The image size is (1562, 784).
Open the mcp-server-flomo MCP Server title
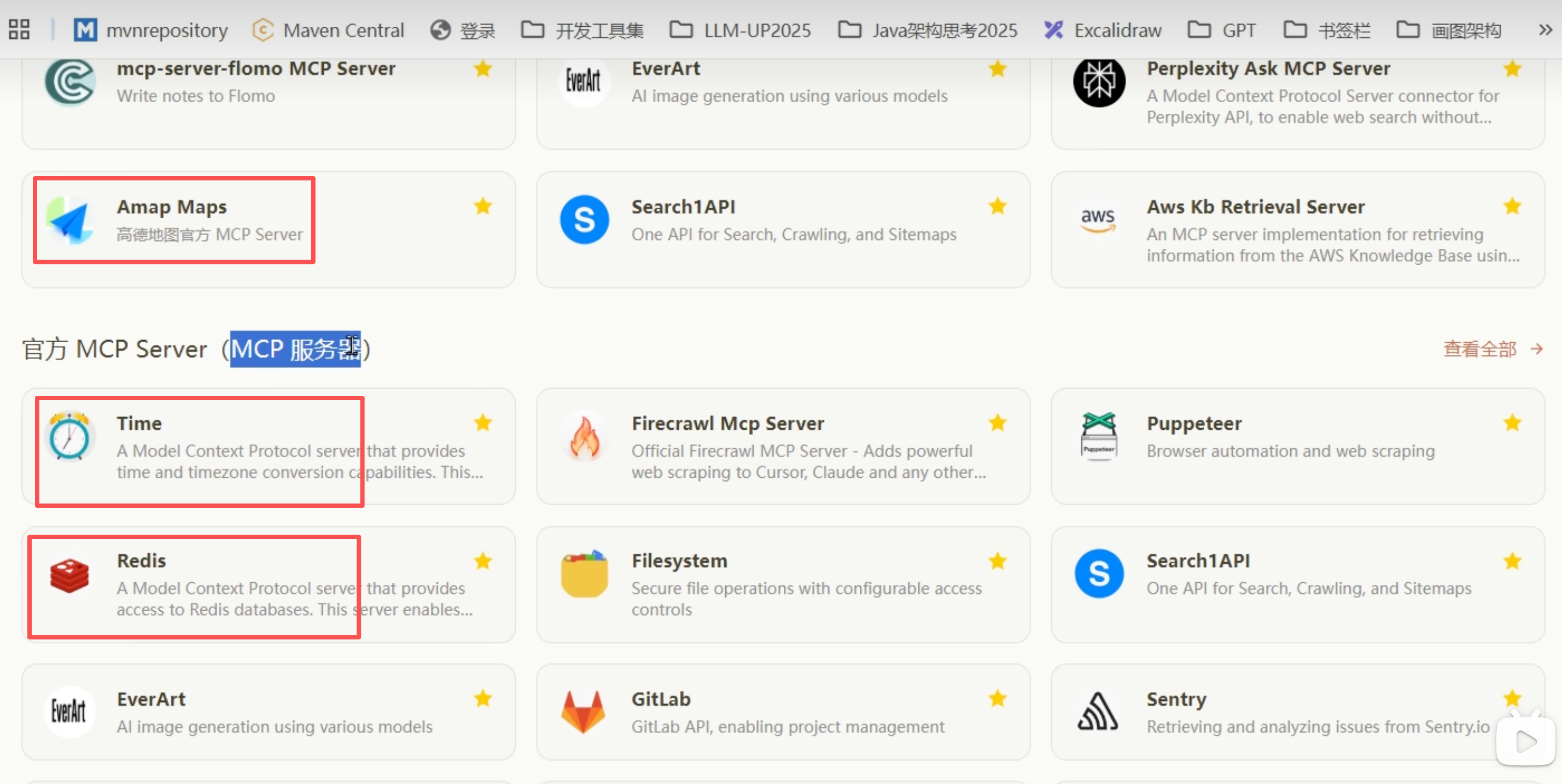click(x=256, y=68)
